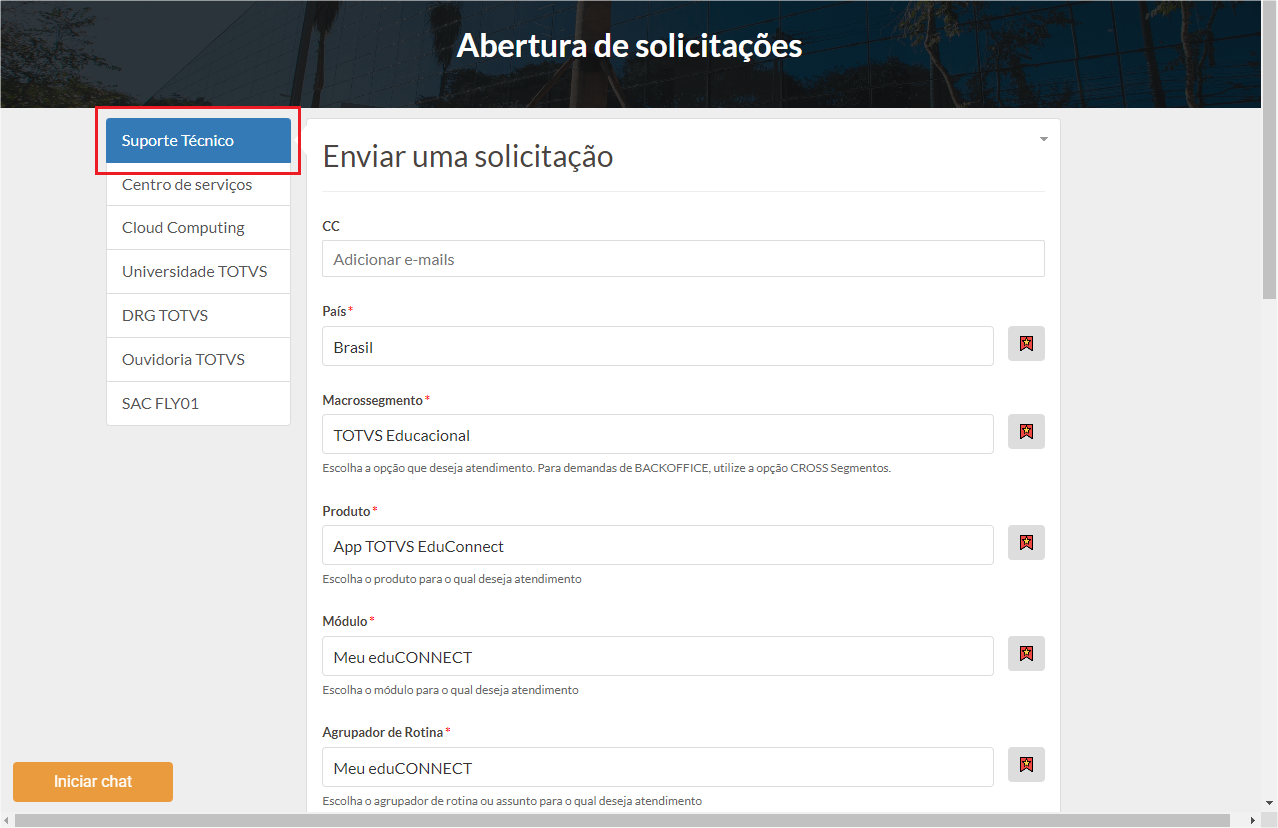Viewport: 1278px width, 828px height.
Task: Click the bookmark icon beside Agrupador de Rotina
Action: [x=1026, y=765]
